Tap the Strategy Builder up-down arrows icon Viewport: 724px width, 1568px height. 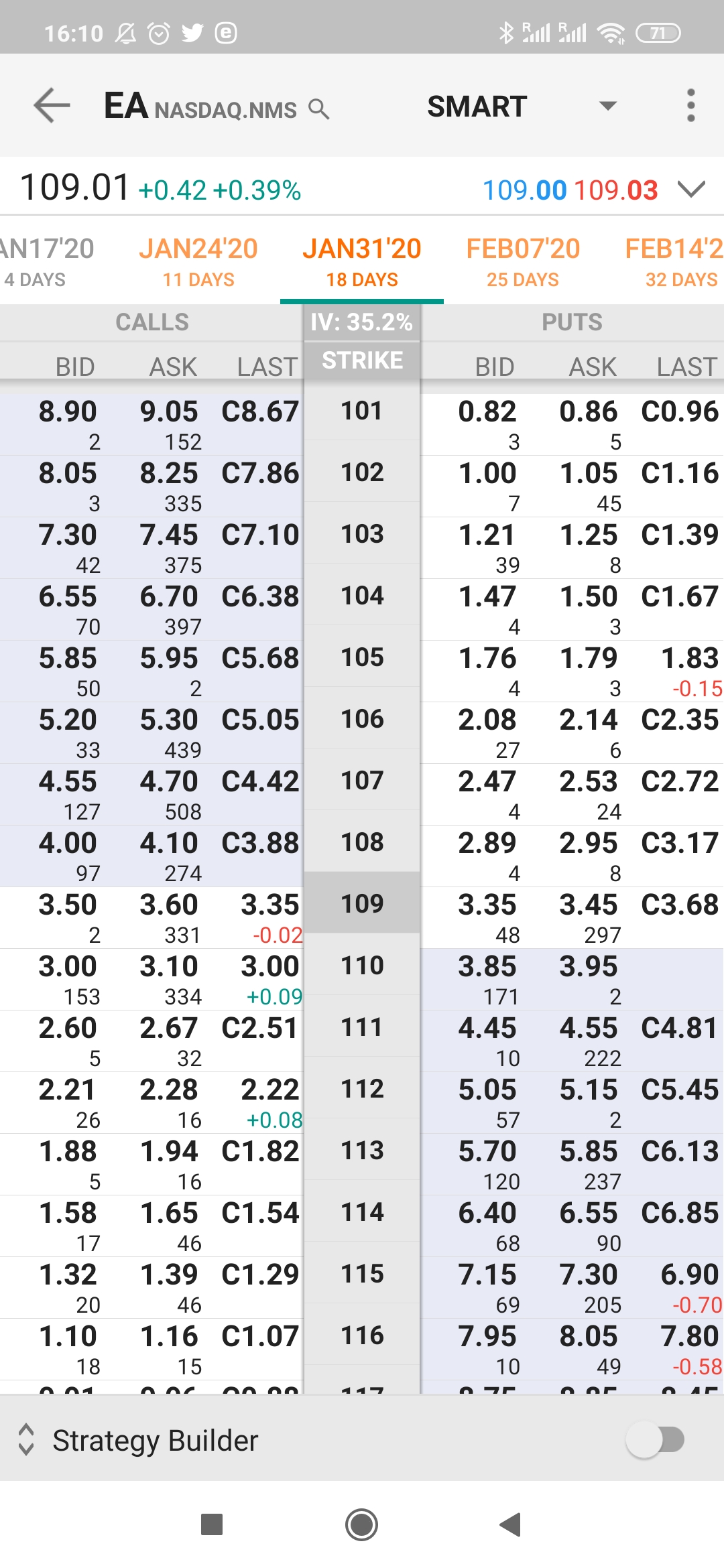pos(26,1439)
